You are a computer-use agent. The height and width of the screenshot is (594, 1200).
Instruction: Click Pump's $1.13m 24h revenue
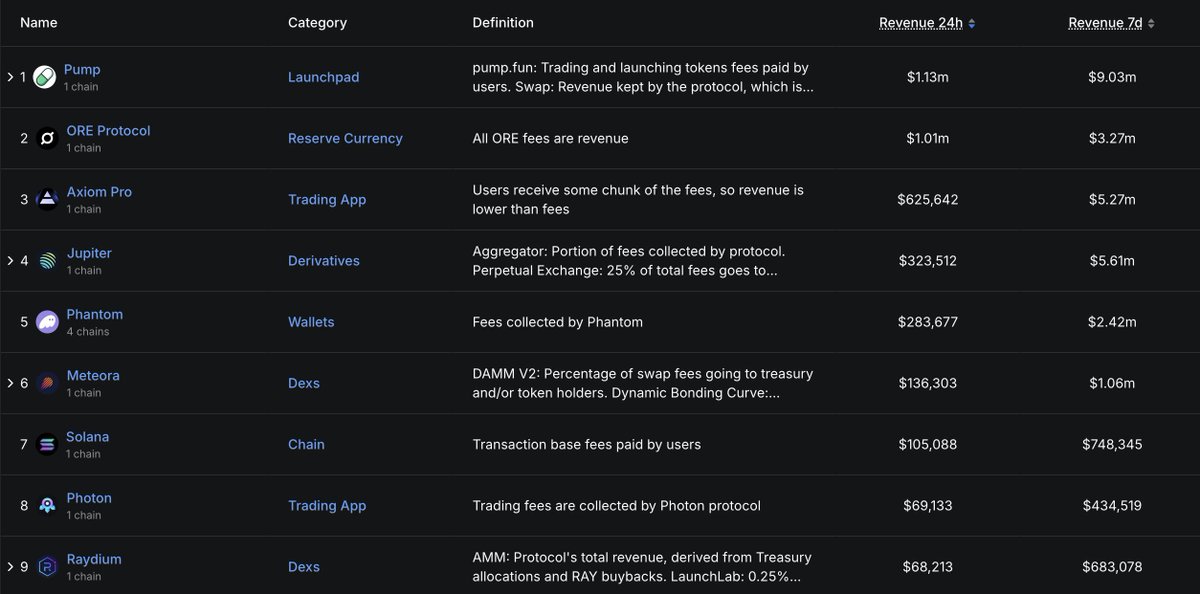click(927, 77)
